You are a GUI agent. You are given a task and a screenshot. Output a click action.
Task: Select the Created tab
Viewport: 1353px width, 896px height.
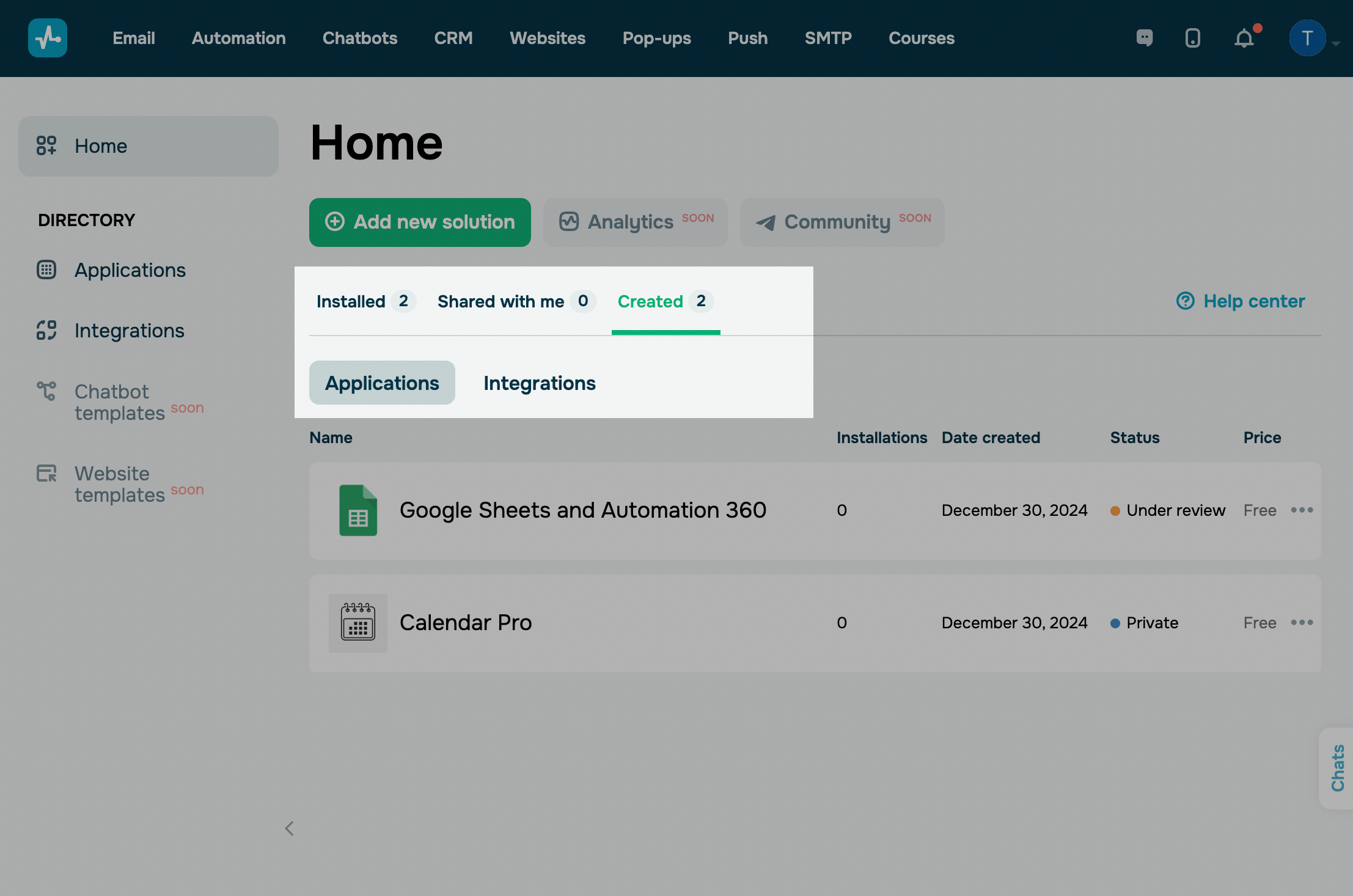[666, 301]
